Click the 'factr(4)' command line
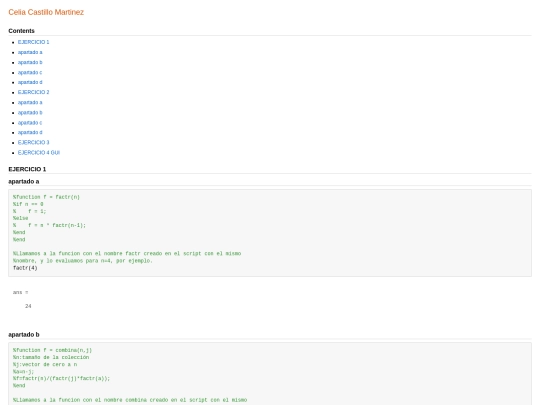 coord(25,268)
